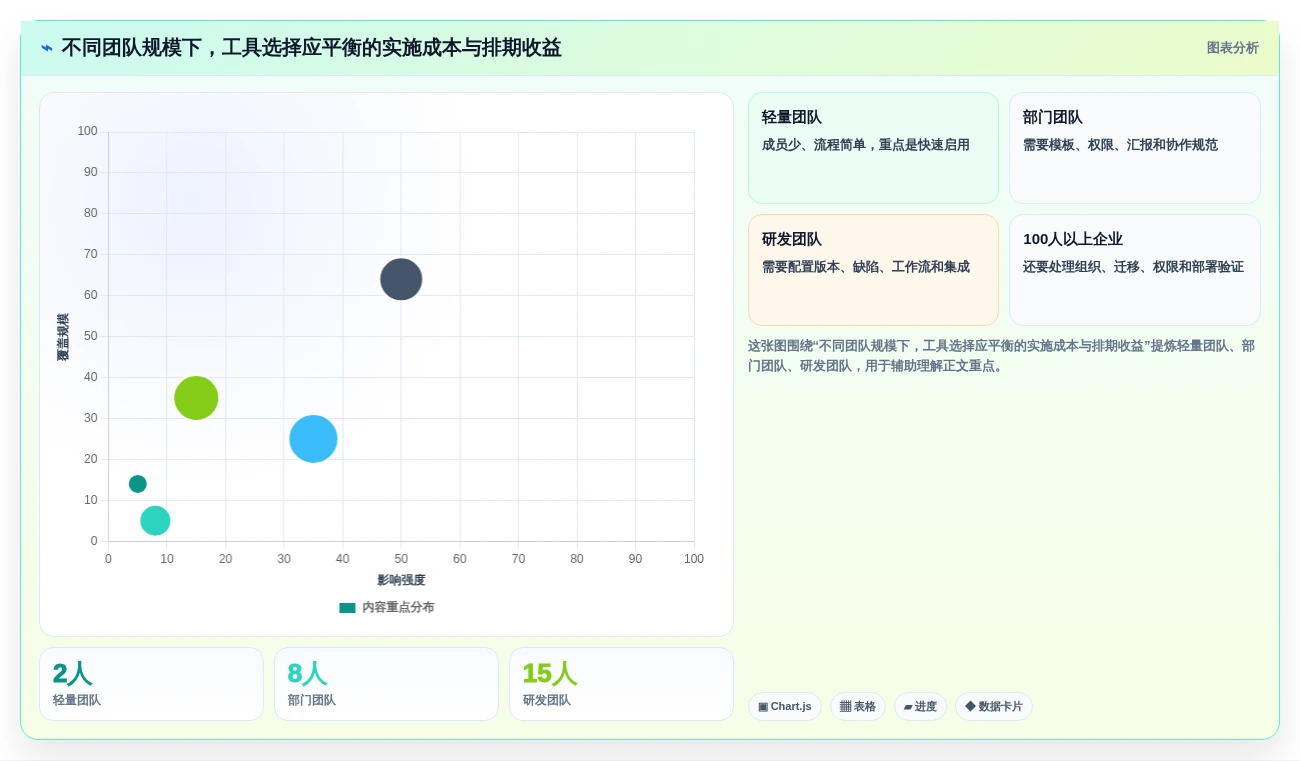Open the 轻量团队 card about 快速启用
1300x761 pixels.
pos(873,148)
